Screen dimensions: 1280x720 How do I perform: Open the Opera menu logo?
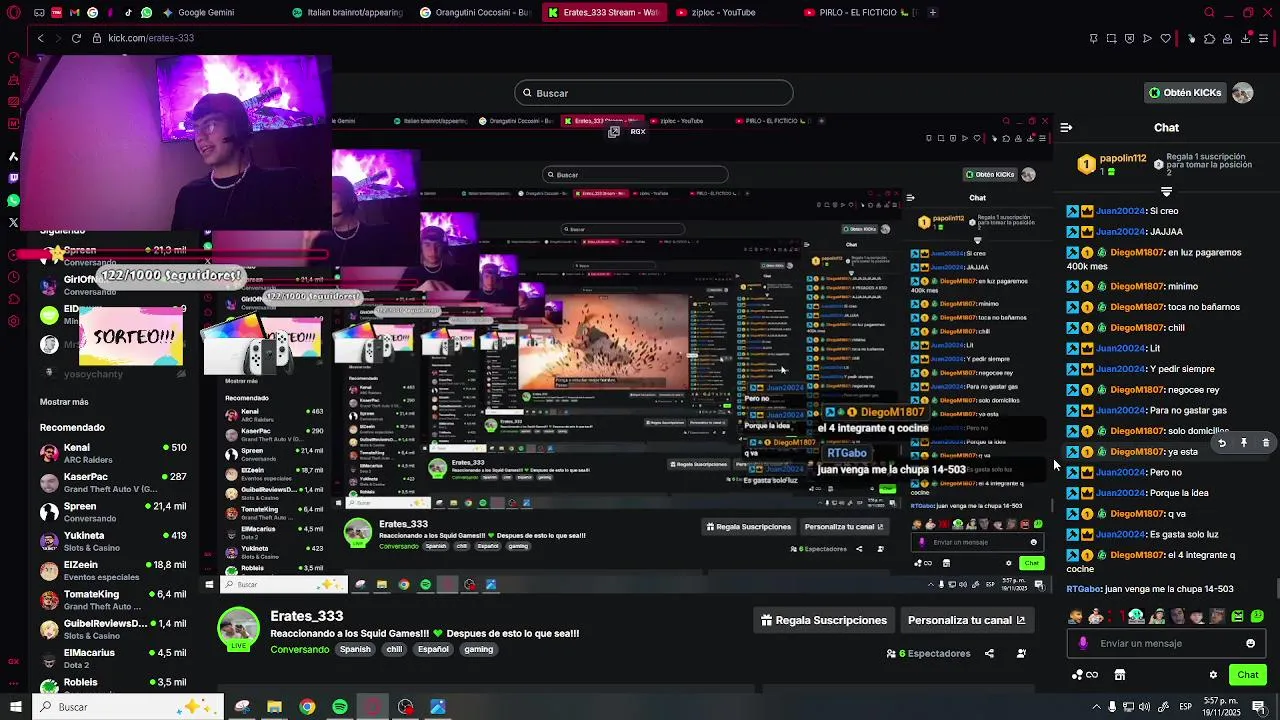click(14, 12)
